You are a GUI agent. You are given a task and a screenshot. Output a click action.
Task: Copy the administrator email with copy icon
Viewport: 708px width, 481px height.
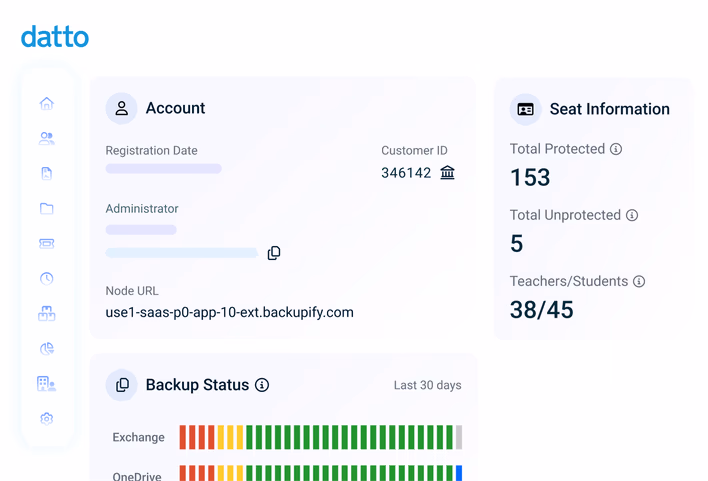[274, 253]
